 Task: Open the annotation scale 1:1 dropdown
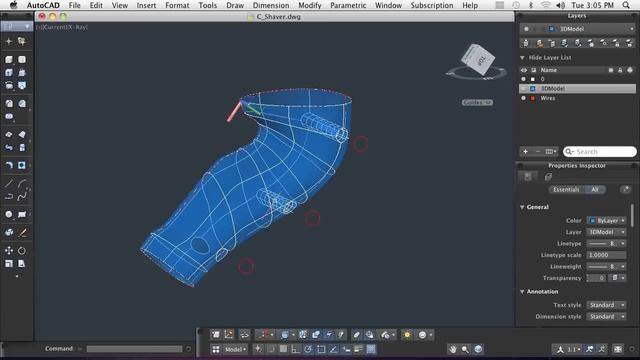pyautogui.click(x=574, y=349)
